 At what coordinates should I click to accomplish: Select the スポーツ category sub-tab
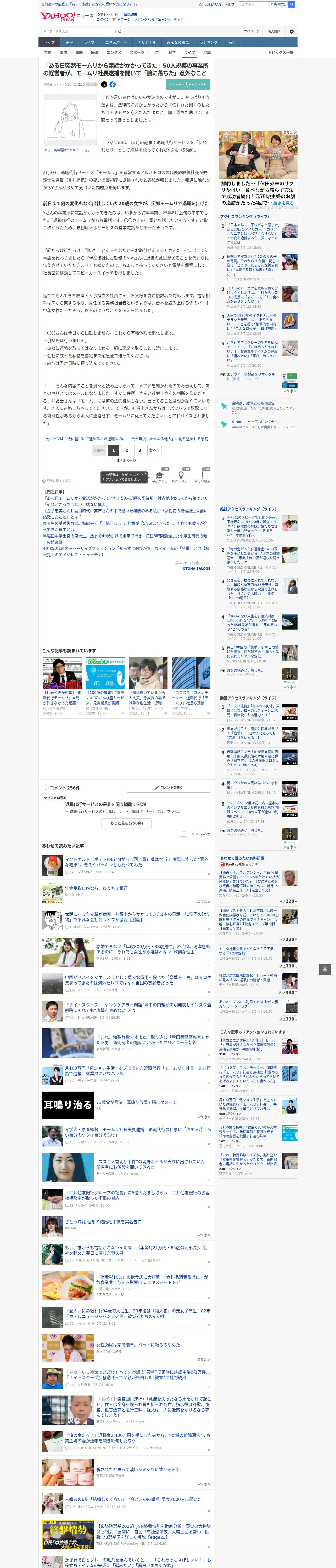(x=137, y=52)
